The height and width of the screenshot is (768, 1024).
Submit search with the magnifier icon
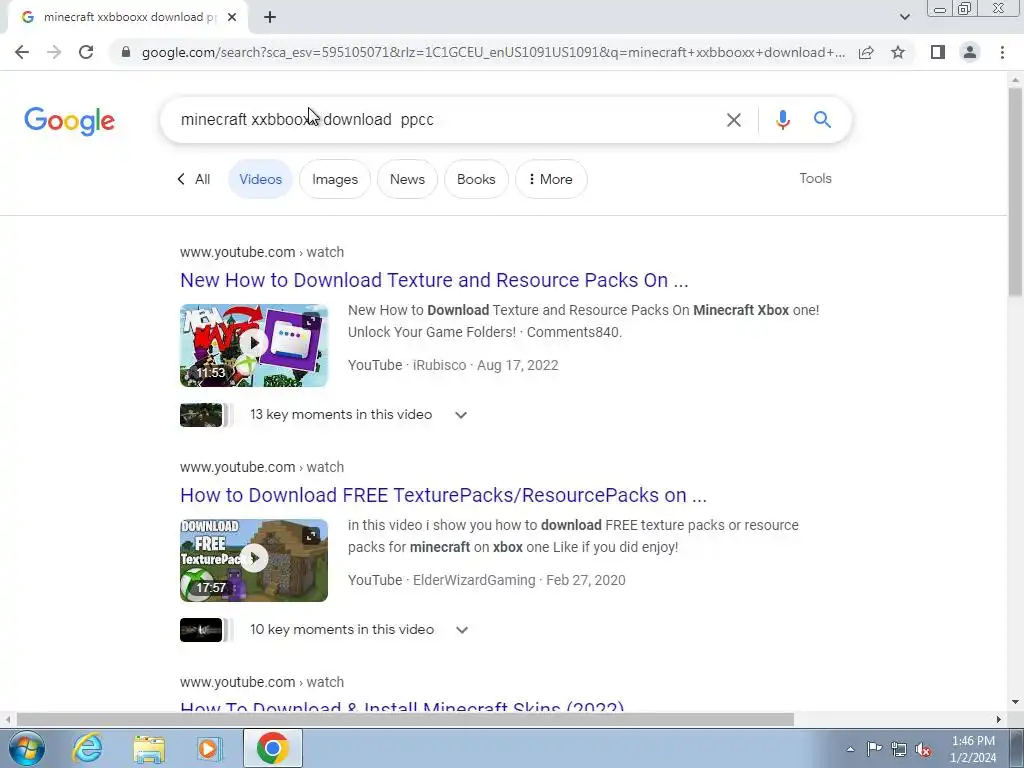pos(822,120)
